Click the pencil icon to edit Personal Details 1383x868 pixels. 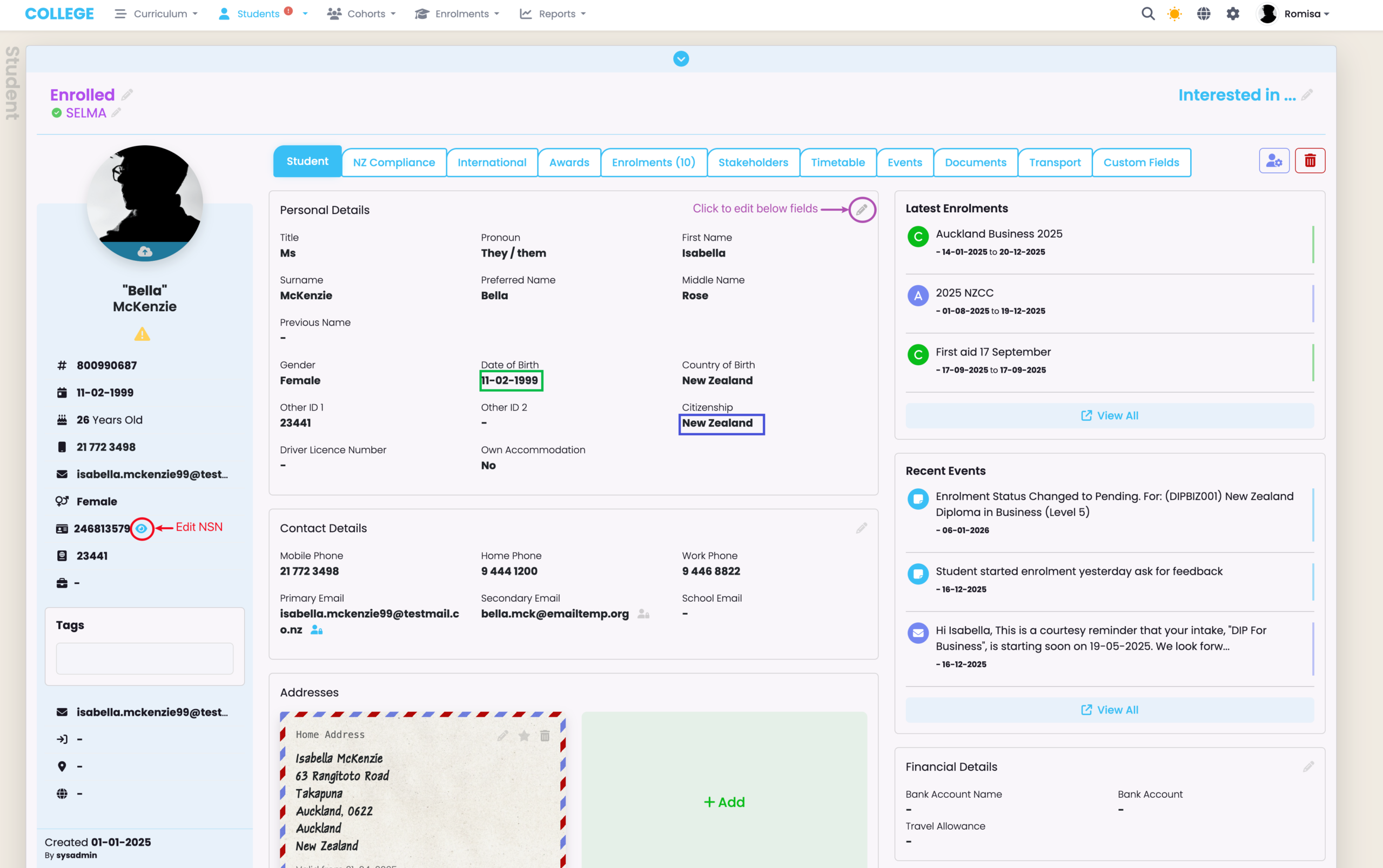coord(862,210)
